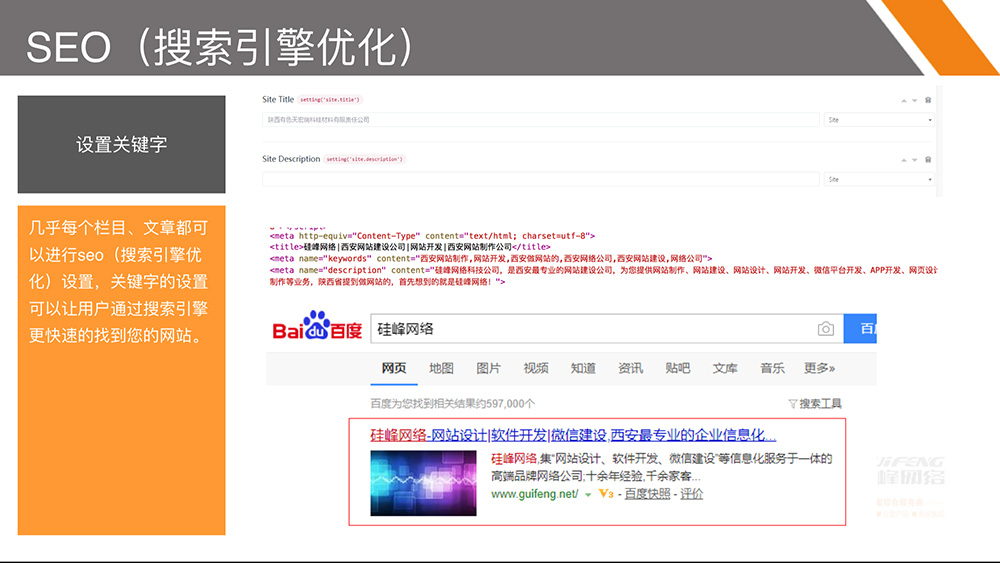Screen dimensions: 1000x563
Task: Move Site Title setting down
Action: pos(915,101)
